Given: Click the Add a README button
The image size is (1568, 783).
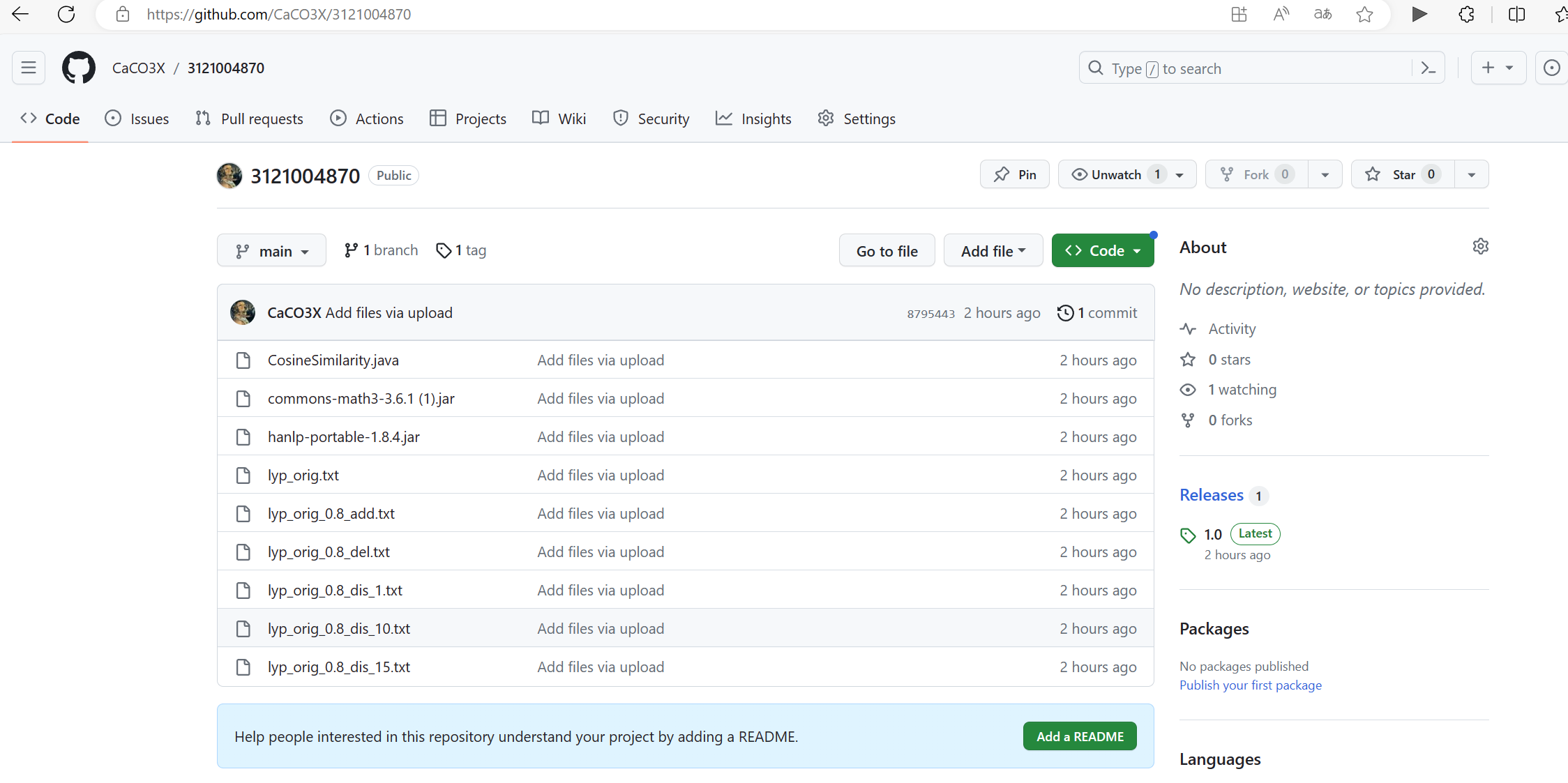Looking at the screenshot, I should (1079, 736).
